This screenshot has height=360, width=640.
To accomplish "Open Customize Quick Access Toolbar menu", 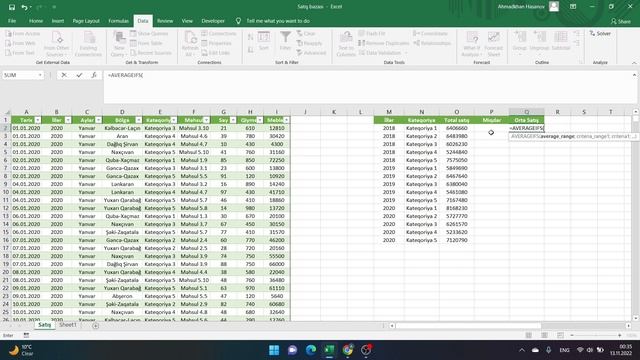I will click(54, 7).
